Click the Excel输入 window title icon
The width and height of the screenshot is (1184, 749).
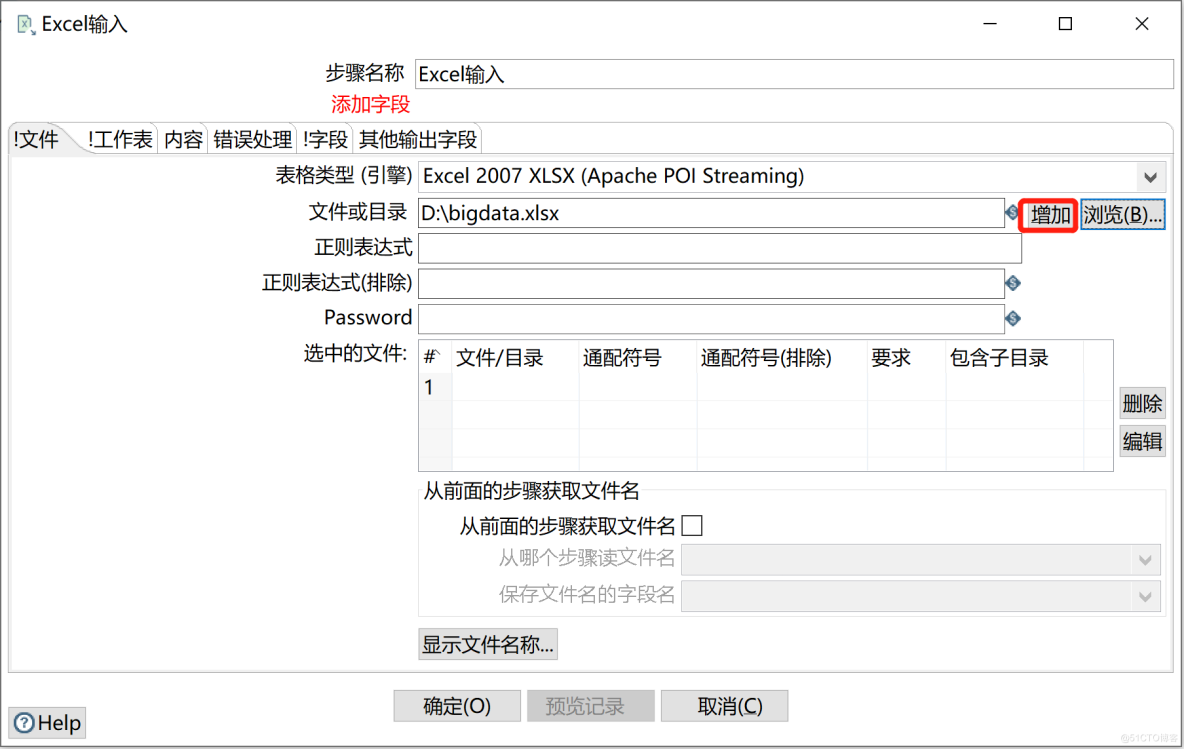26,25
